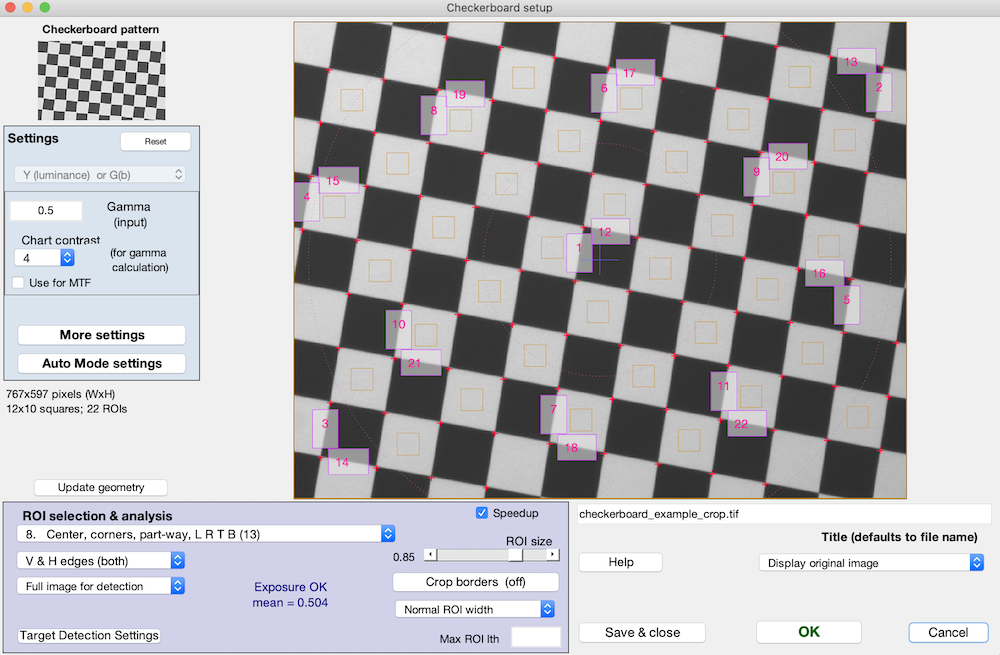Select ROI box number 11
The image size is (1000, 655).
click(x=724, y=391)
